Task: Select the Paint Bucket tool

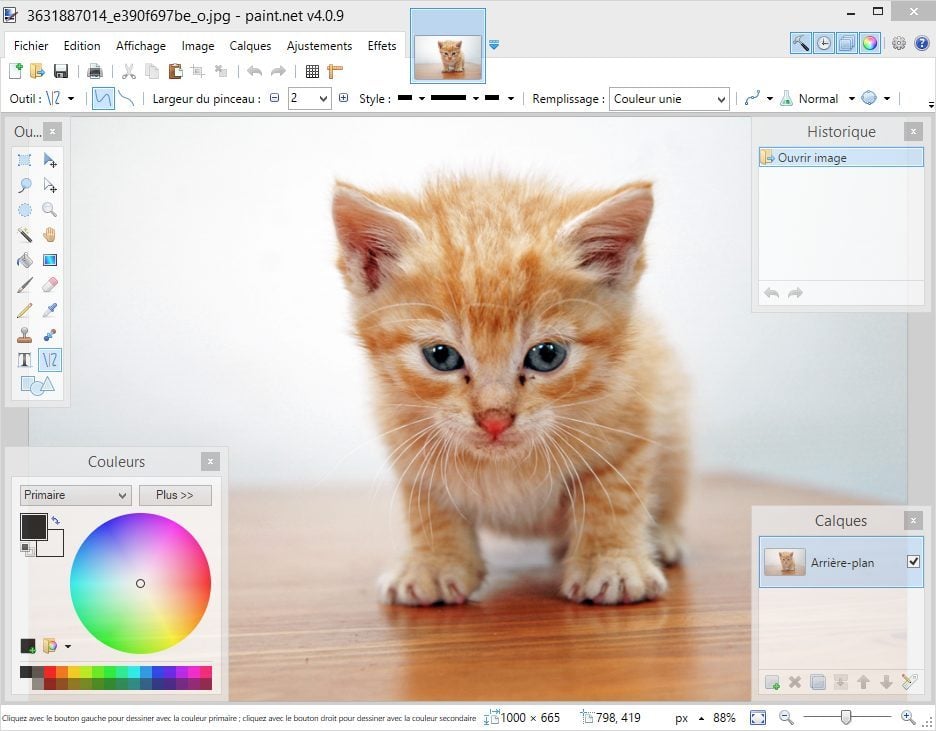Action: tap(25, 260)
